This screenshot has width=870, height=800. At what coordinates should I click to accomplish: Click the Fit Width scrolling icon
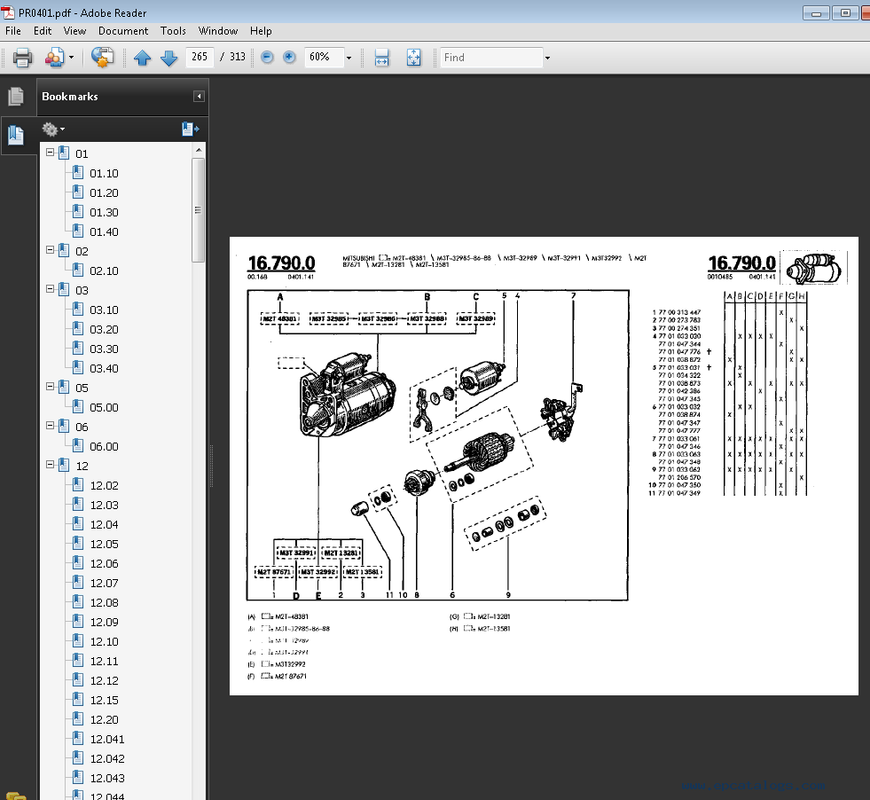pos(382,57)
